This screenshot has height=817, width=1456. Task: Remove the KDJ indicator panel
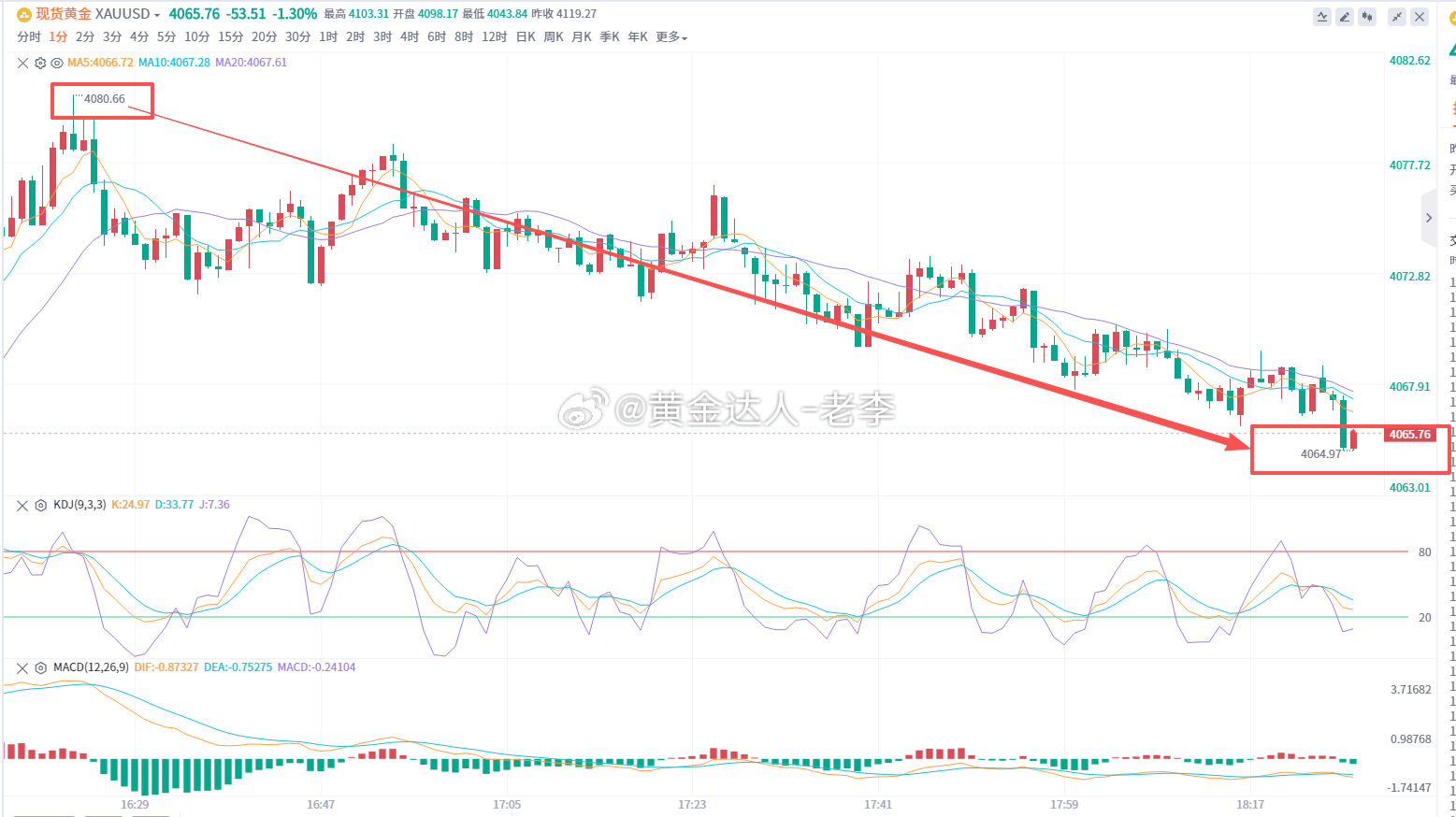[22, 505]
